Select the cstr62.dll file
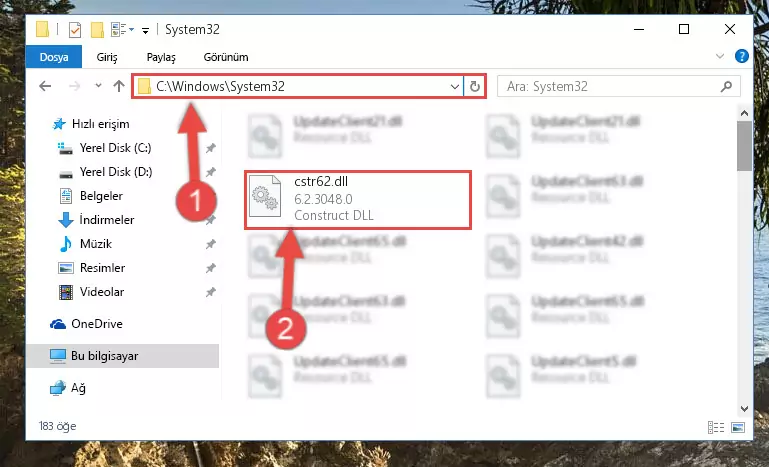Viewport: 769px width, 467px height. point(358,200)
